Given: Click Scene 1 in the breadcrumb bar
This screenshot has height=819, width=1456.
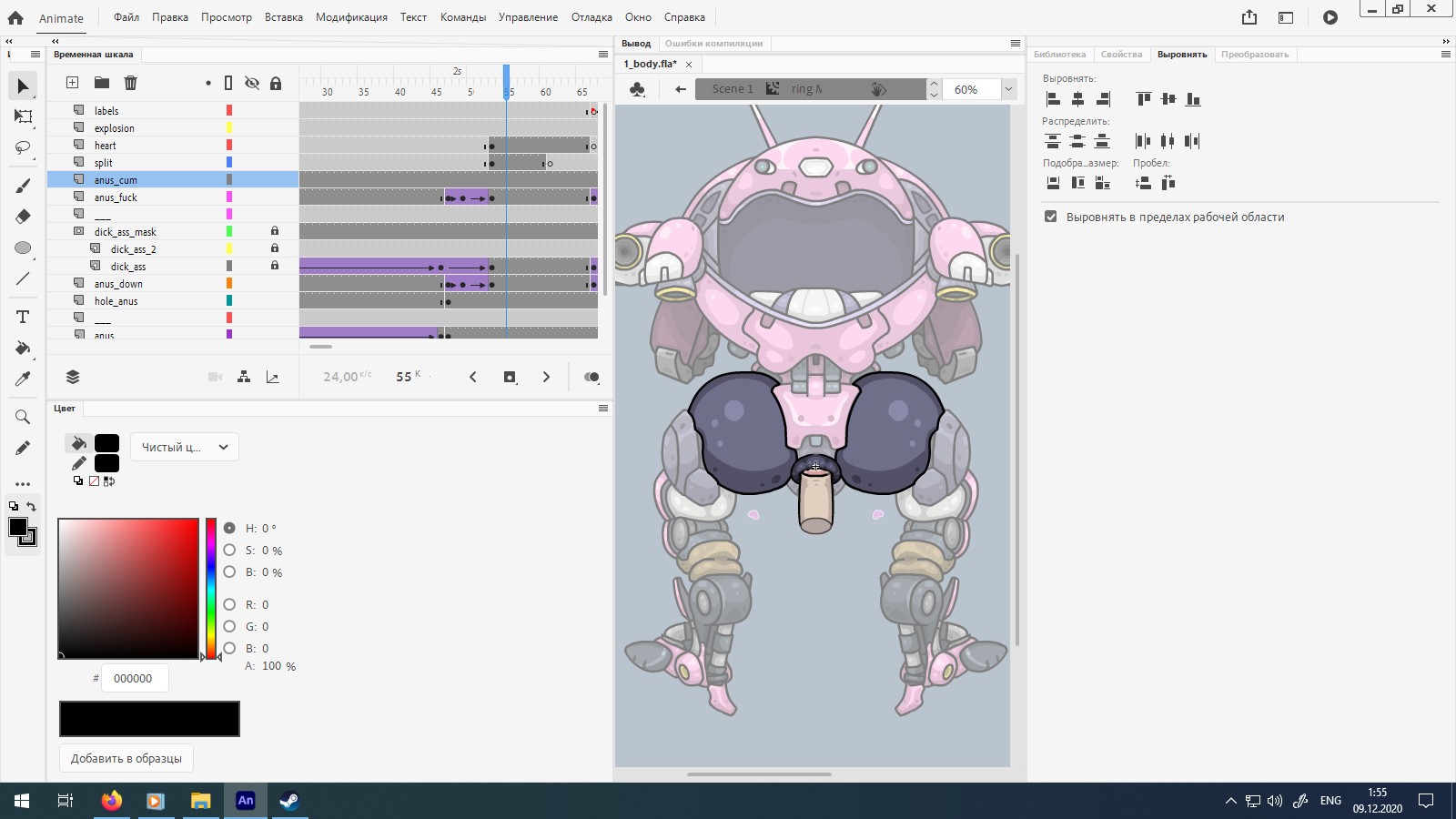Looking at the screenshot, I should (x=733, y=89).
